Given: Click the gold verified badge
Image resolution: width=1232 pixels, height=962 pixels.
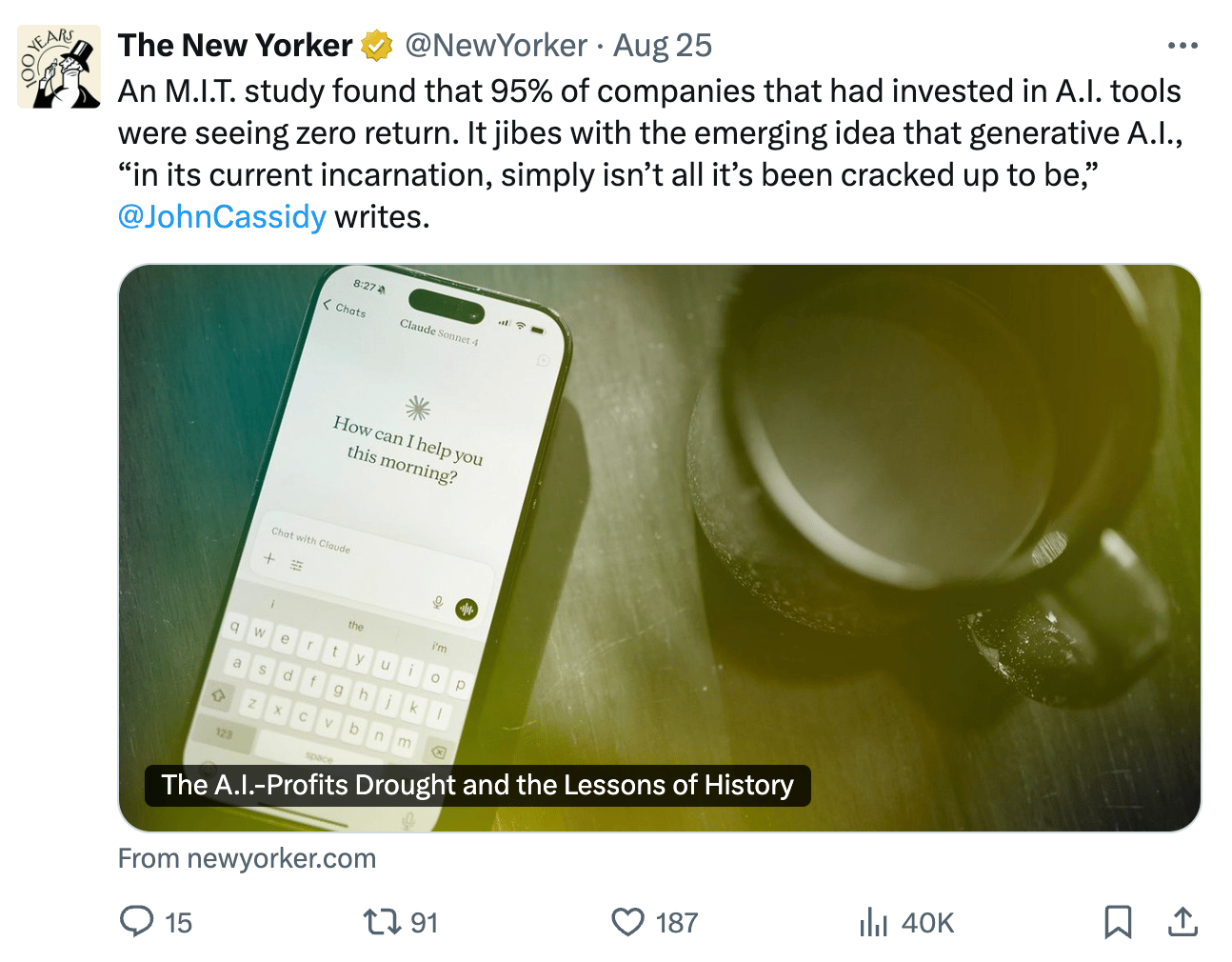Looking at the screenshot, I should coord(378,46).
